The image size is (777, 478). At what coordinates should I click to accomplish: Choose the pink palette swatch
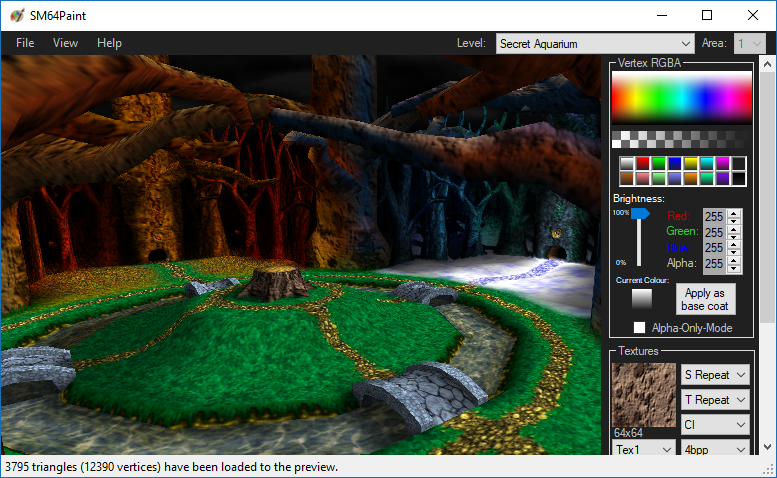tap(643, 178)
